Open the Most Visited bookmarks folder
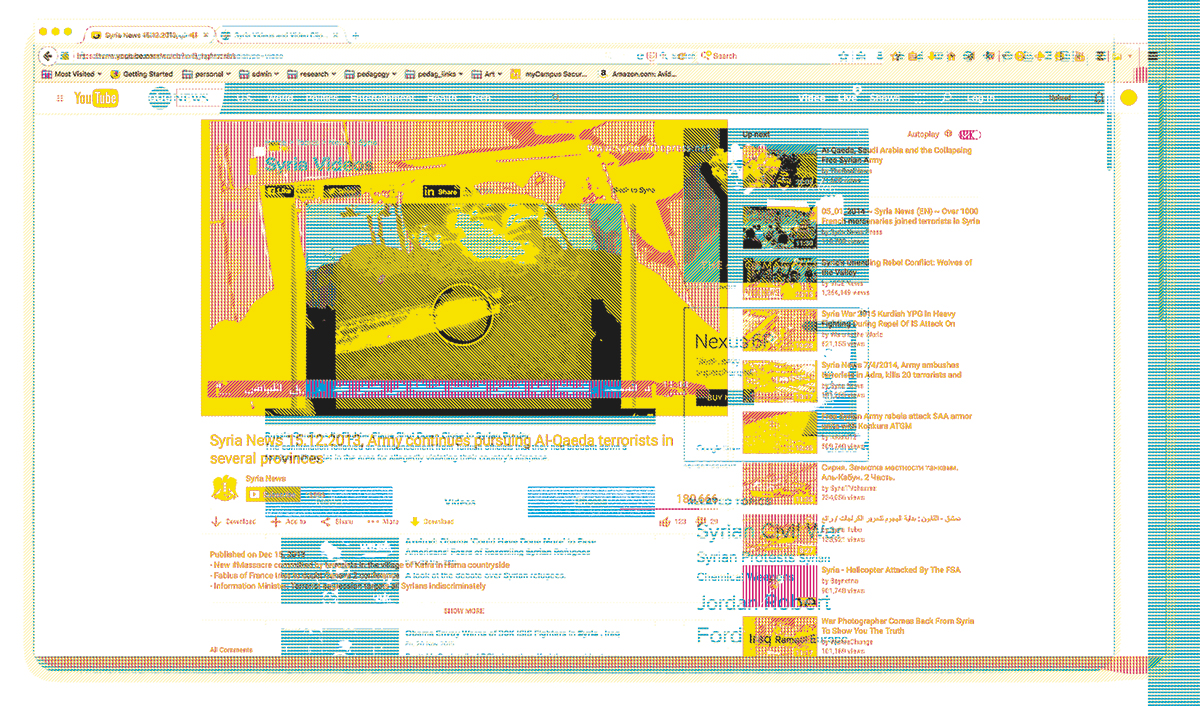Screen dimensions: 1200x706 [x=71, y=74]
